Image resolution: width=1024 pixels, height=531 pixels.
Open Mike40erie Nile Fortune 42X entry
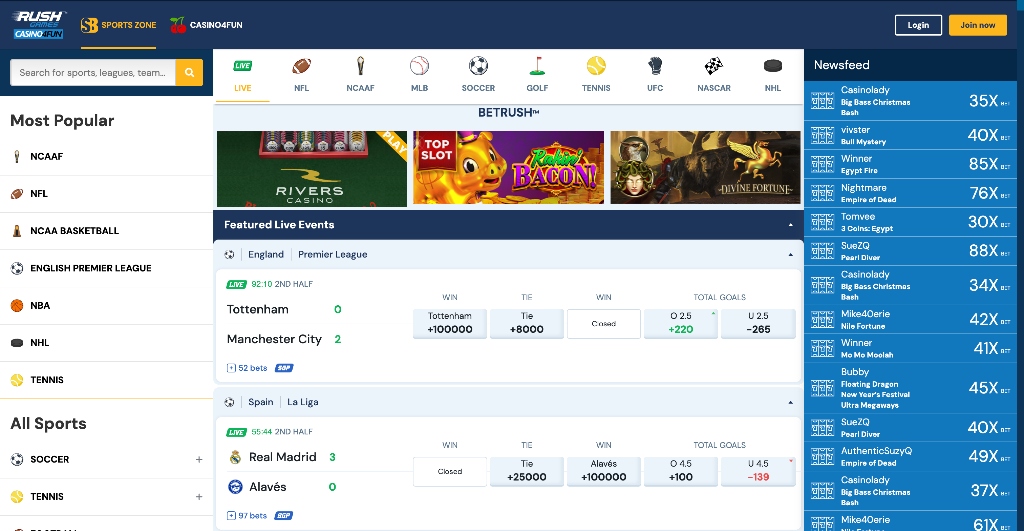(x=910, y=319)
